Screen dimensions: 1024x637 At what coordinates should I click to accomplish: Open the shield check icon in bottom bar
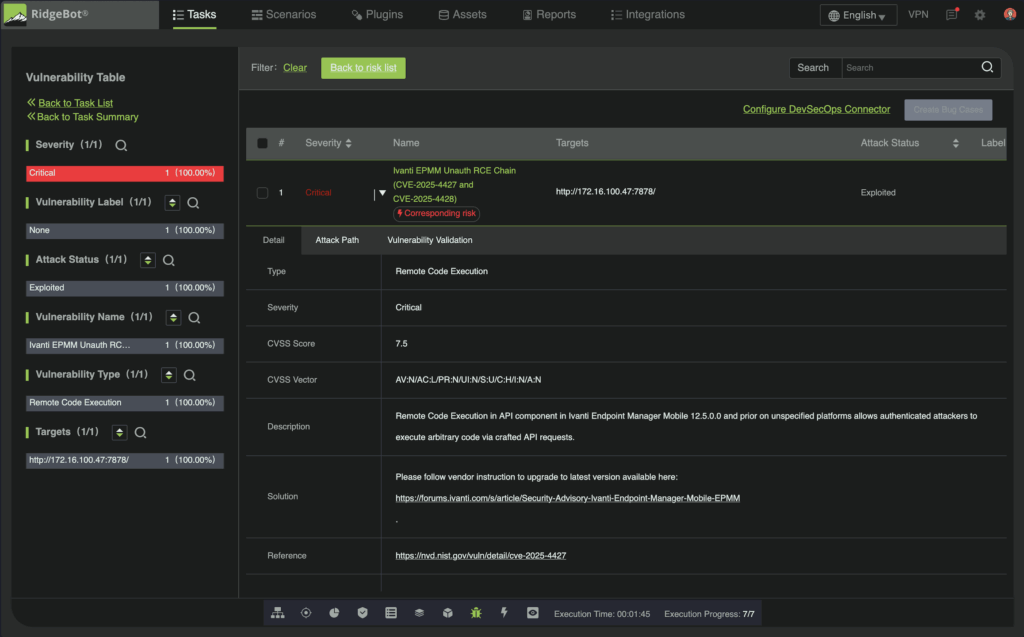tap(362, 613)
